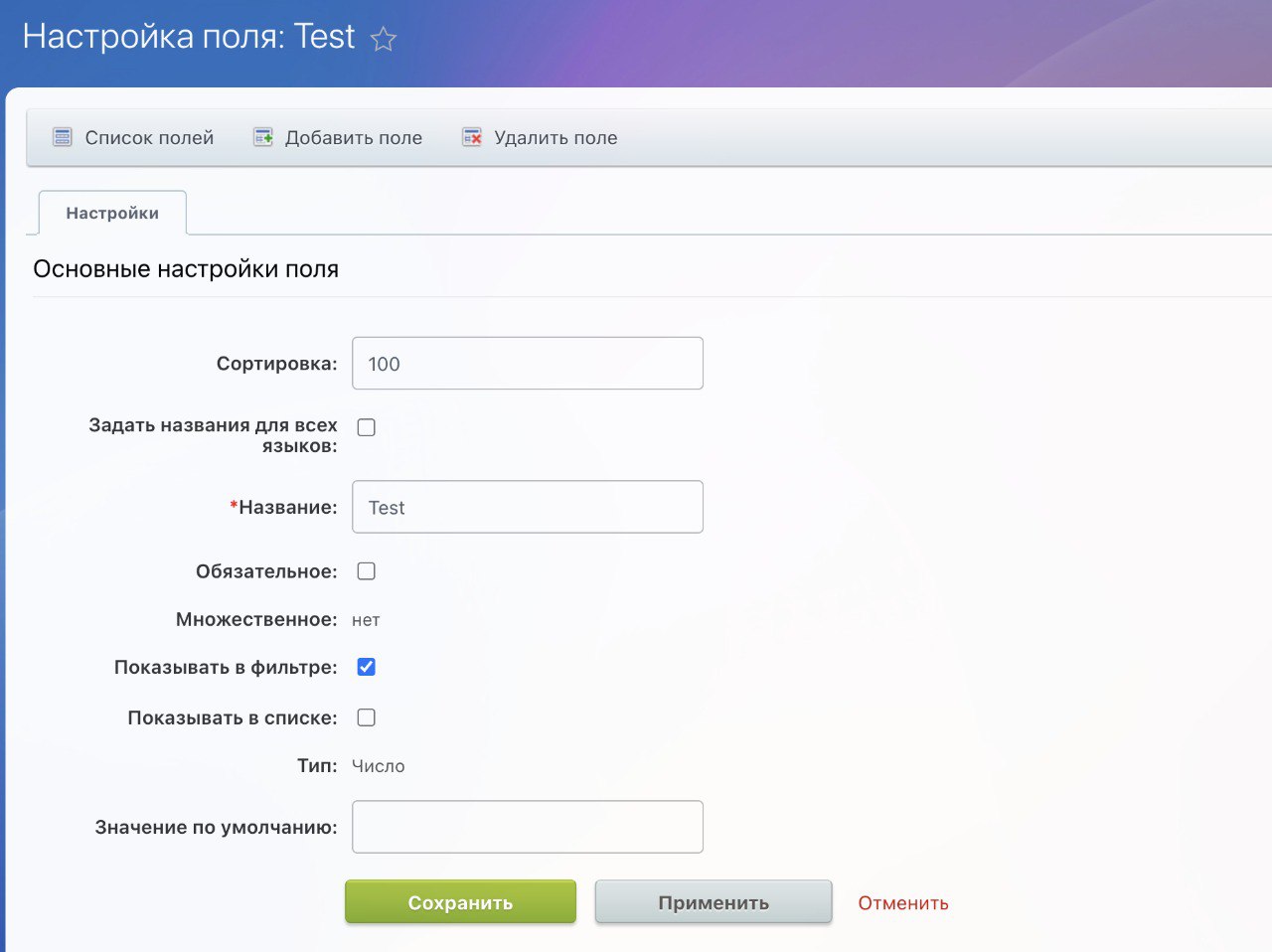Click the "Показывать в фильтре:" text label
The height and width of the screenshot is (952, 1272).
tap(226, 668)
